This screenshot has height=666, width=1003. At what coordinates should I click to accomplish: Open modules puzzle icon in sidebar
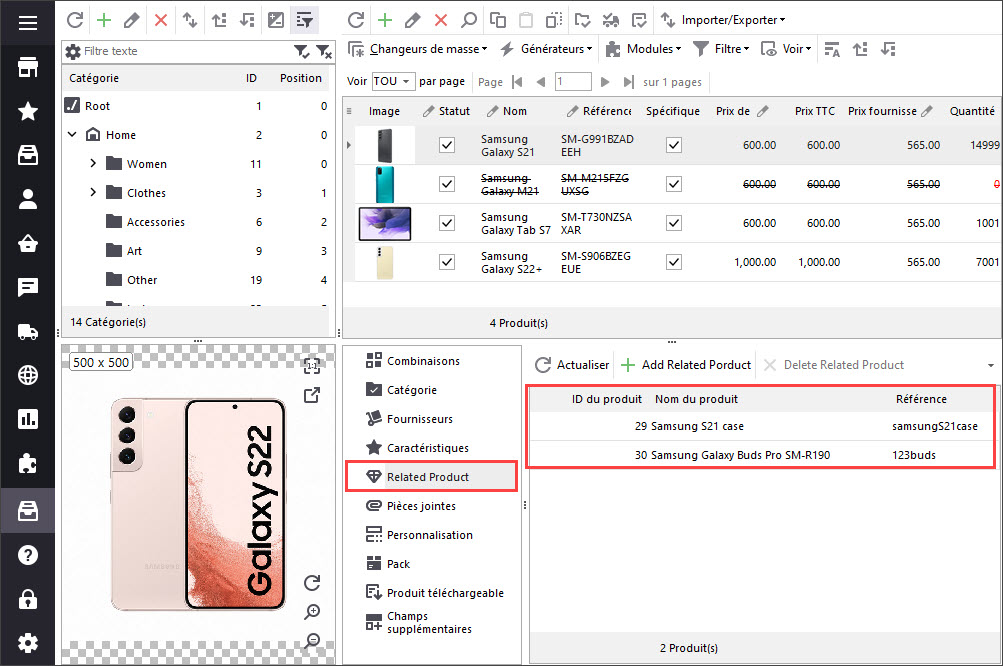pyautogui.click(x=28, y=463)
